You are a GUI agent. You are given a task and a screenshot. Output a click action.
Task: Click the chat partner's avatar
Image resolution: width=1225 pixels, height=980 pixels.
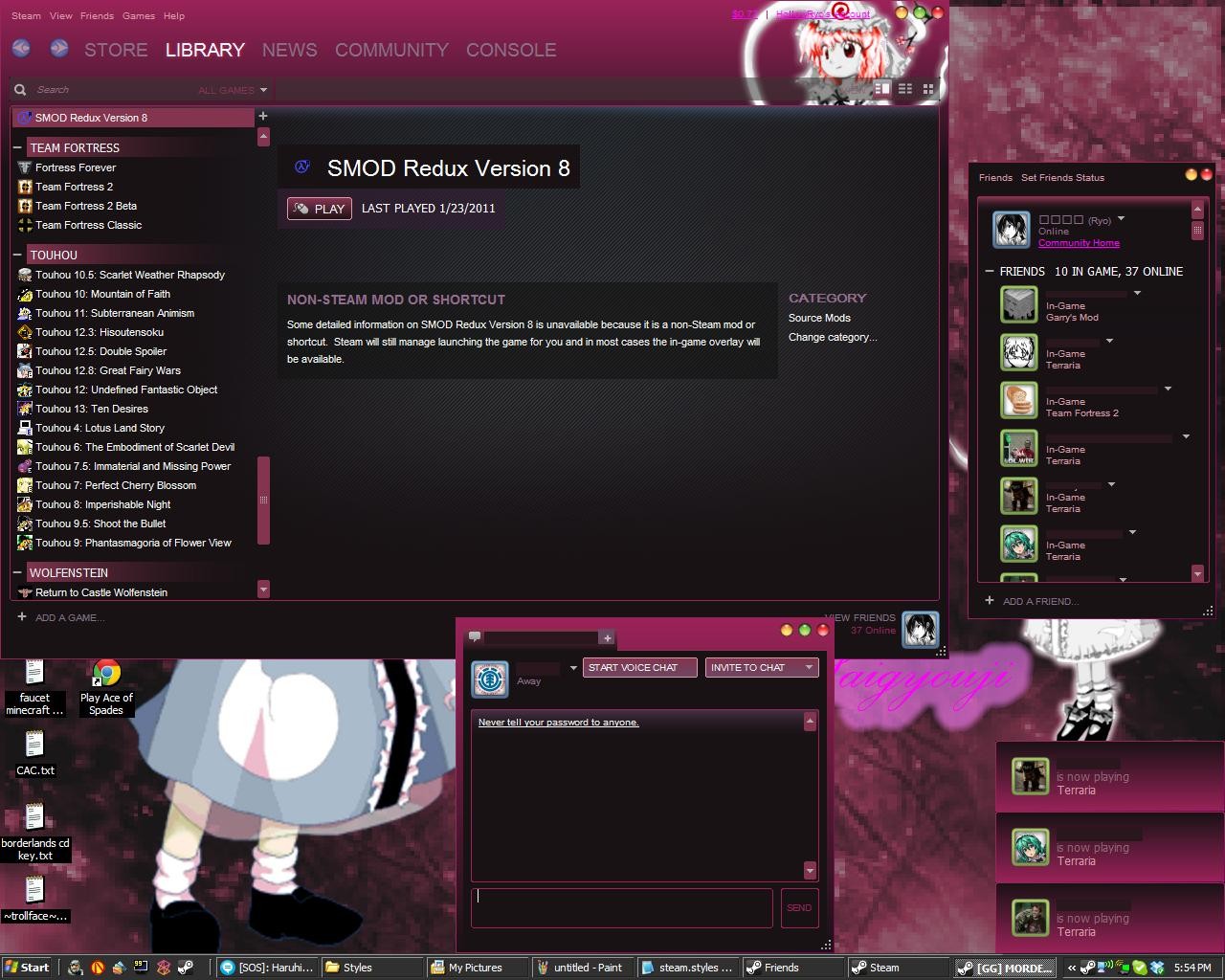click(x=490, y=679)
